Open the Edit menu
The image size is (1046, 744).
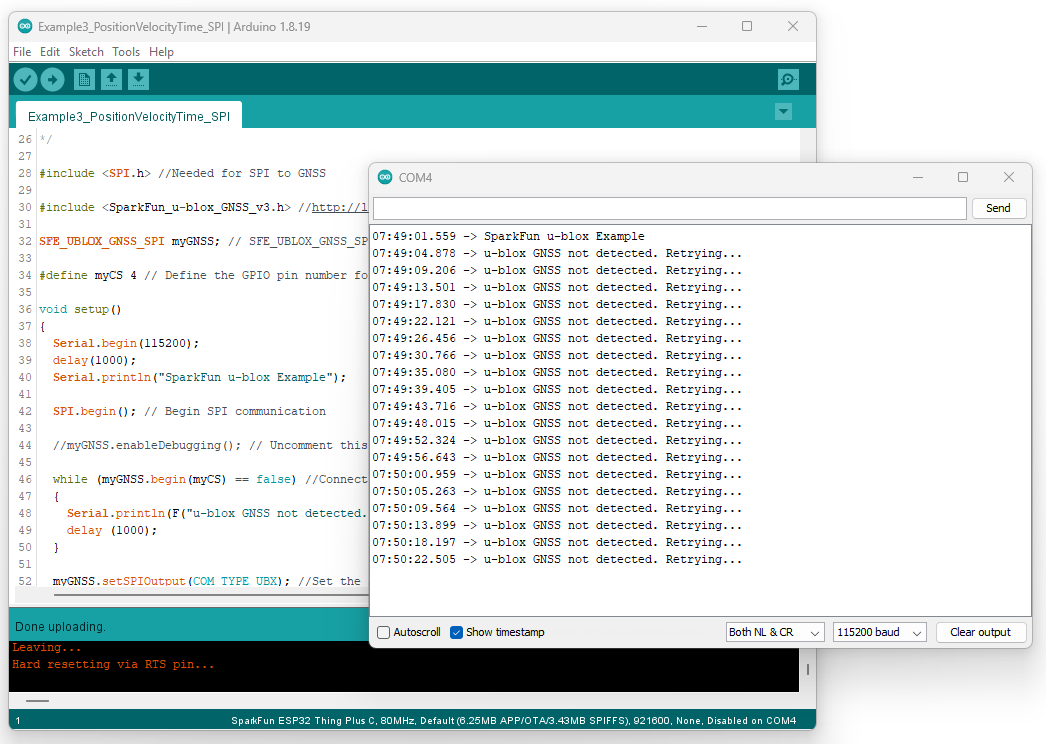click(49, 51)
